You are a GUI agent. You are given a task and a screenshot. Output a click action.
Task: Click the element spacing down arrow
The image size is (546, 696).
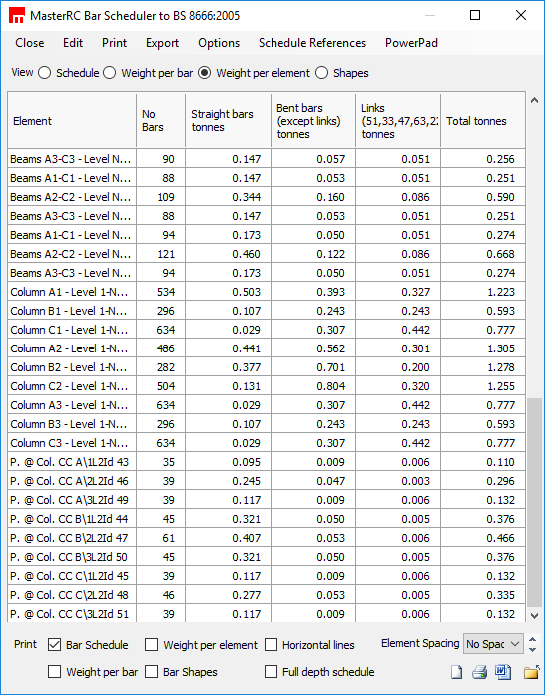533,649
